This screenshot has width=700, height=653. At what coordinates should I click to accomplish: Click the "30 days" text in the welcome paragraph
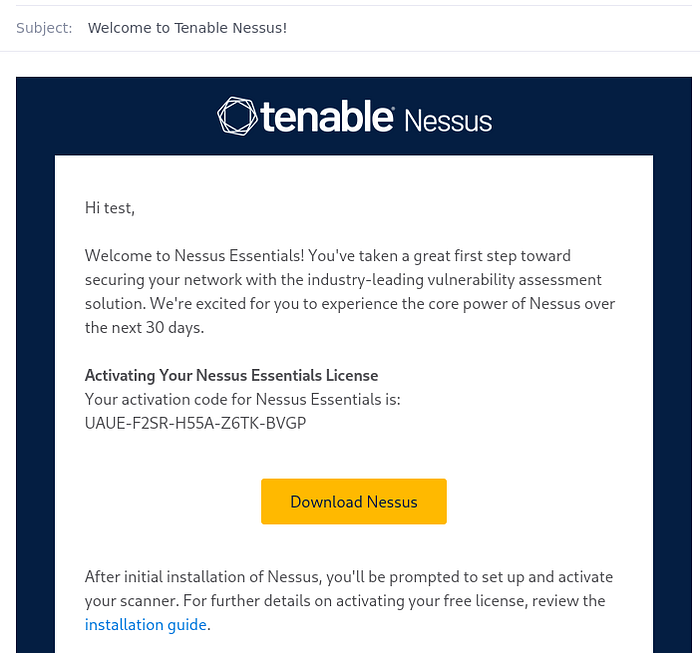pyautogui.click(x=175, y=328)
